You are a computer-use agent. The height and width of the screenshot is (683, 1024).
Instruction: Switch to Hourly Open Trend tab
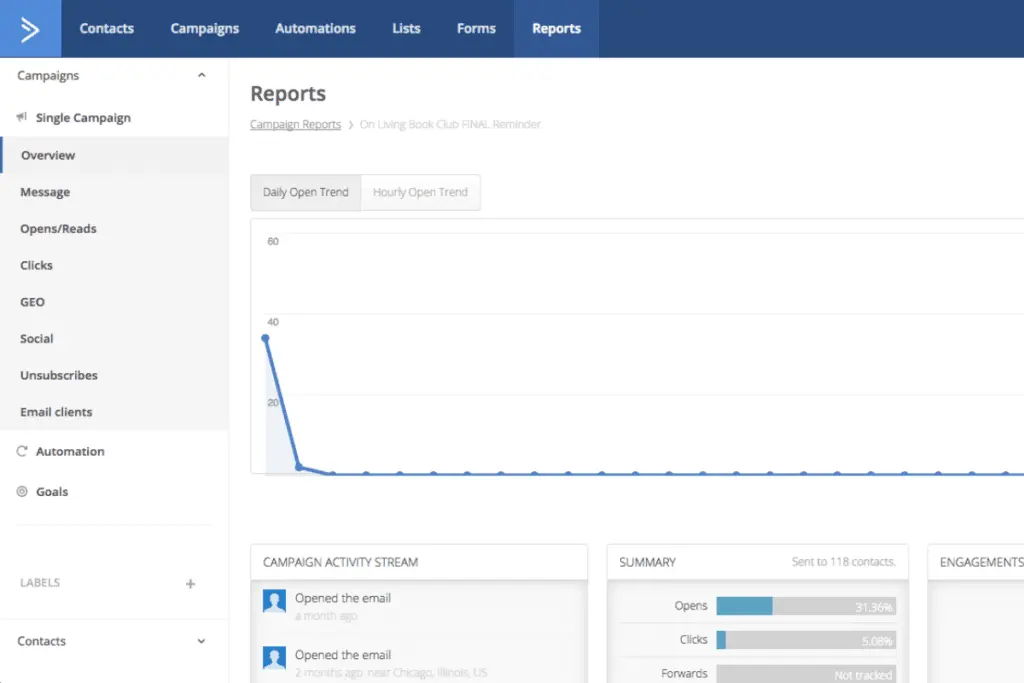[421, 193]
